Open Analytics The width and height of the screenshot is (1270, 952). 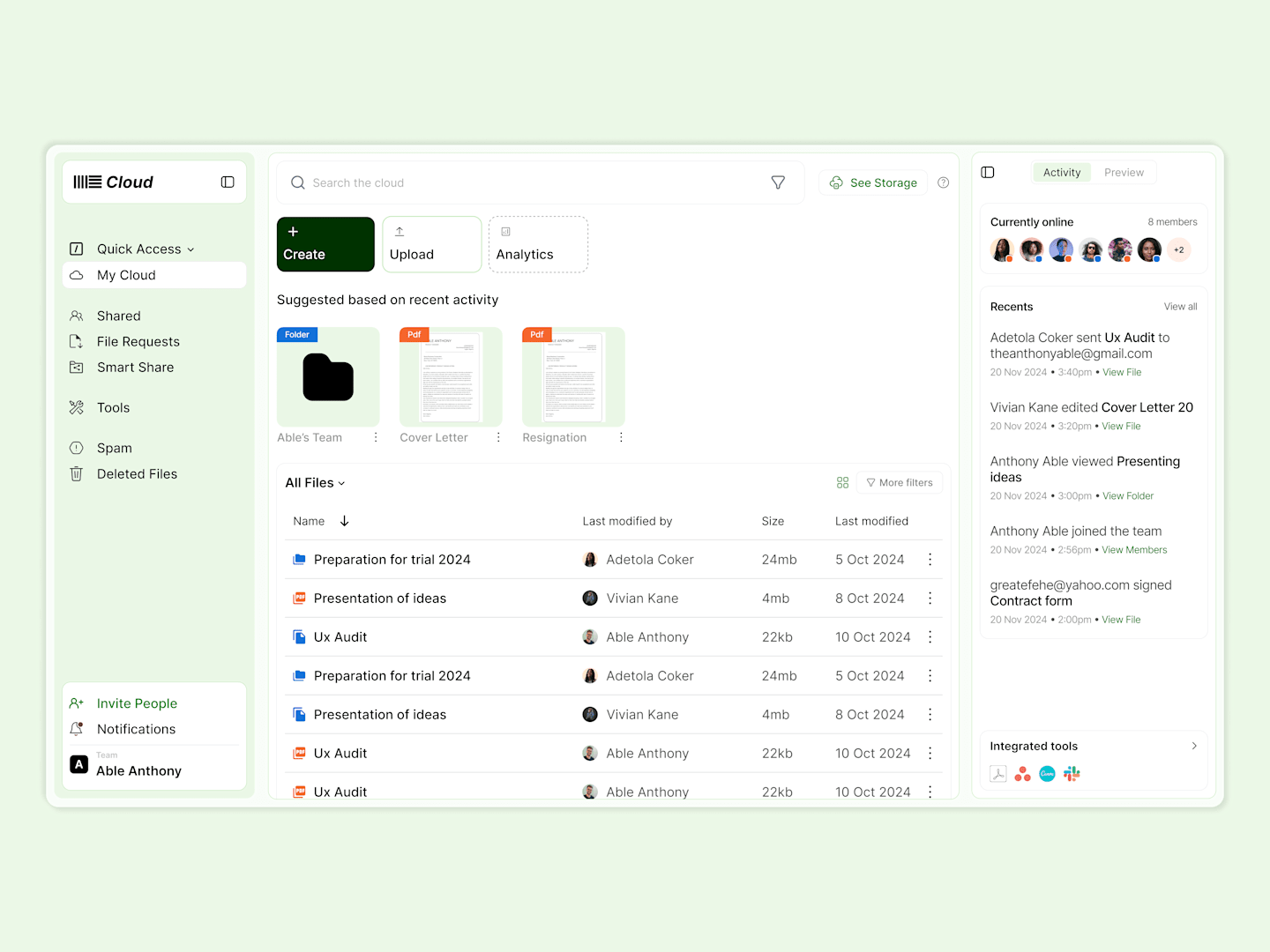pos(539,244)
